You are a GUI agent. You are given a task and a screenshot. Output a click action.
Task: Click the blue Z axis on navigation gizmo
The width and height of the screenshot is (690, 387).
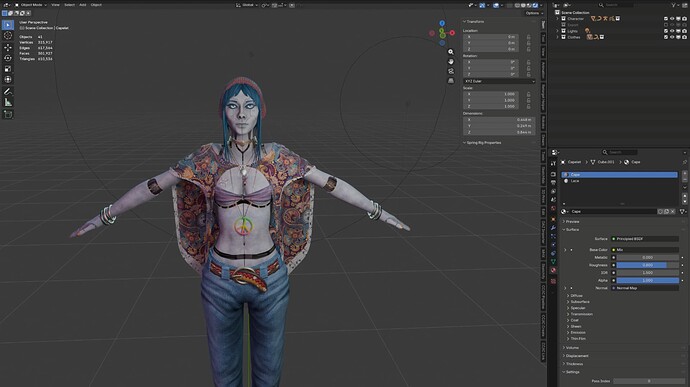point(442,23)
